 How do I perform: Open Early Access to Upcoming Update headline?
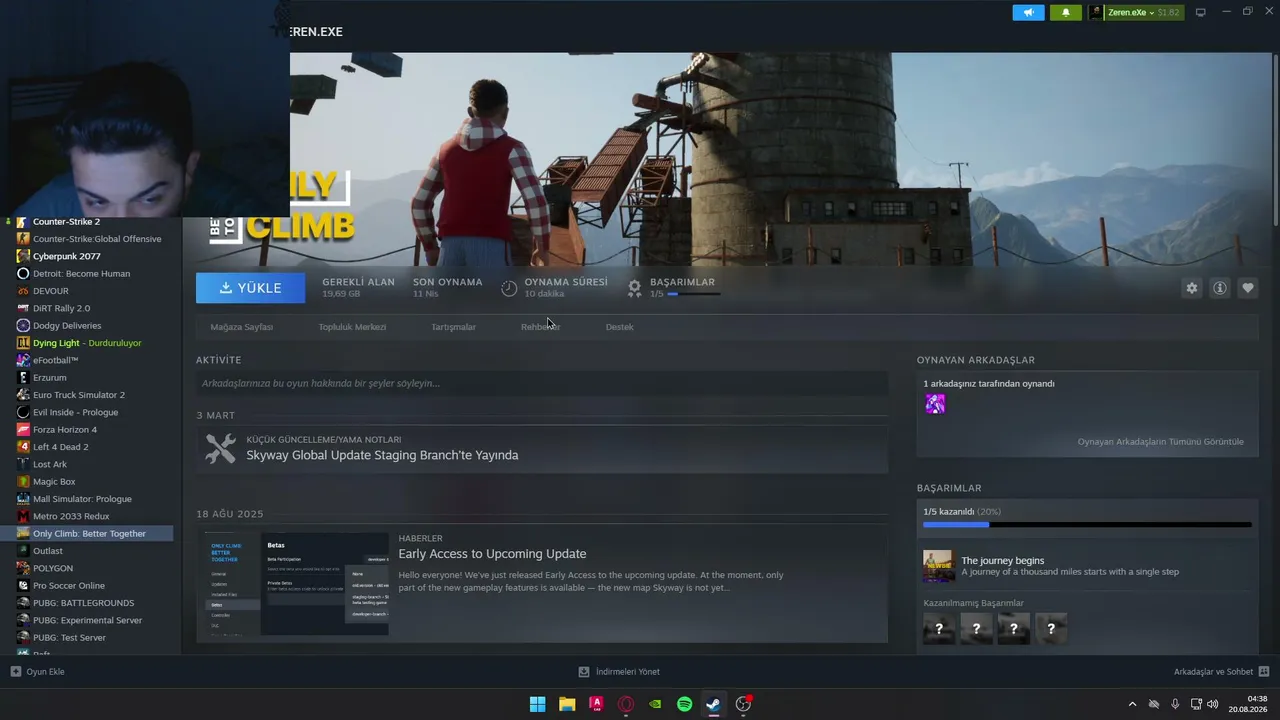tap(492, 554)
